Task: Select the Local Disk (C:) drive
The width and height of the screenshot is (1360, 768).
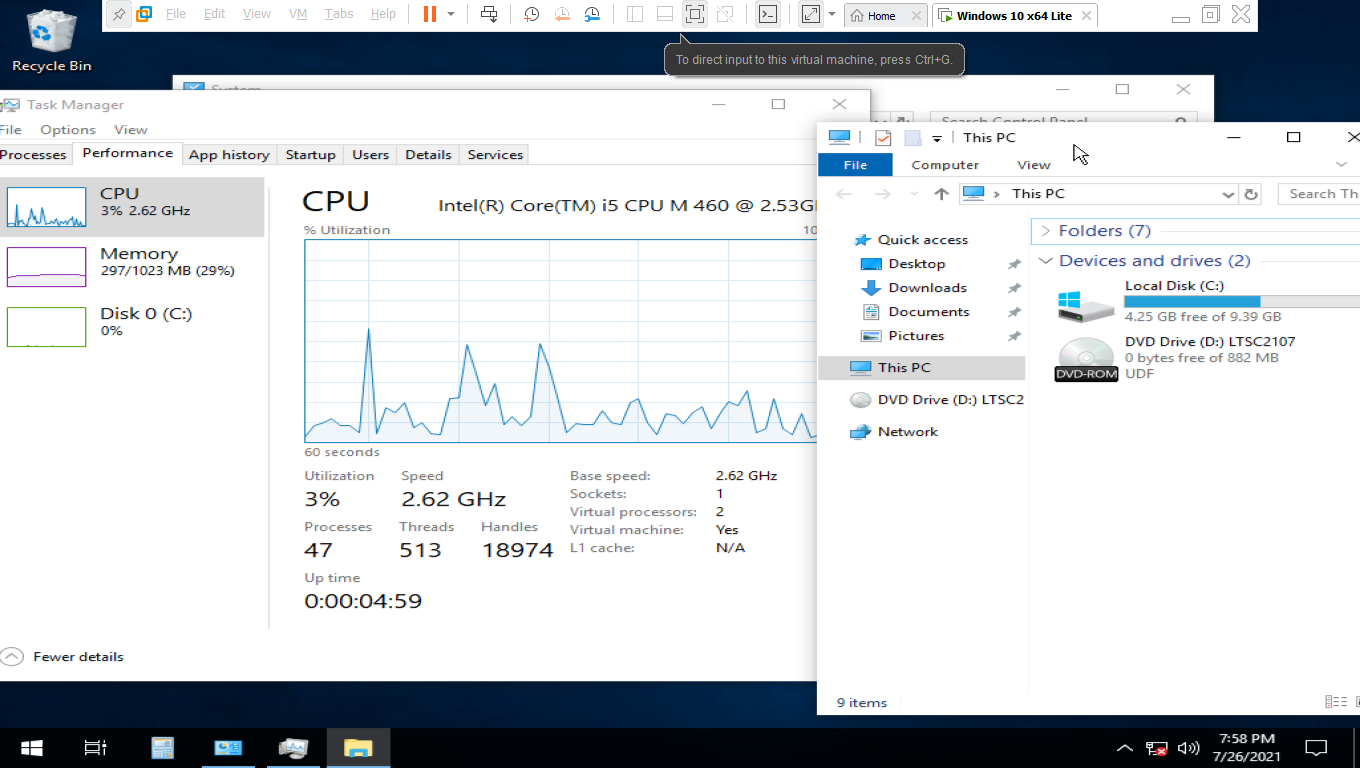Action: [x=1207, y=301]
